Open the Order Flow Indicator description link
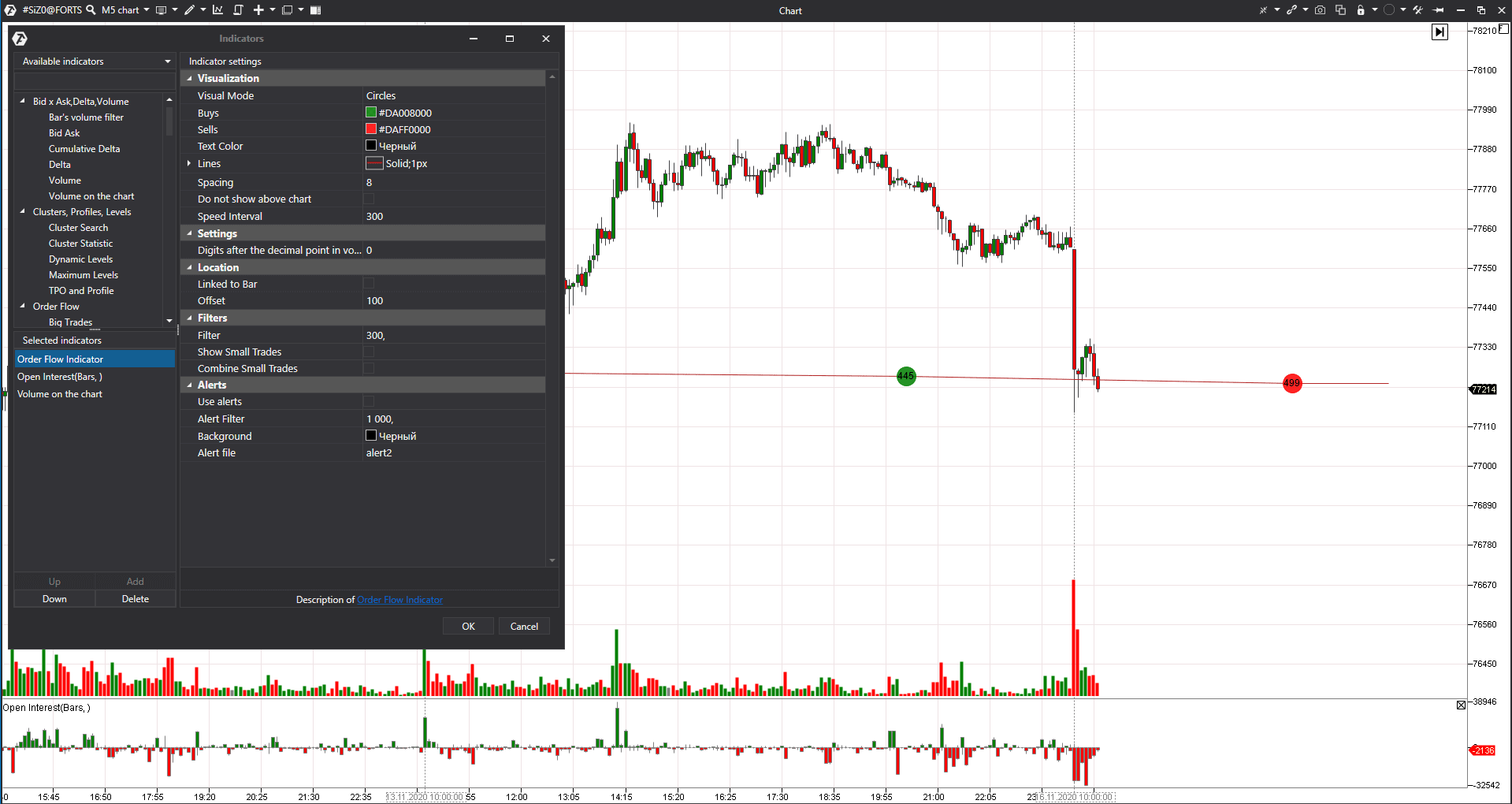Viewport: 1512px width, 804px height. coord(399,600)
